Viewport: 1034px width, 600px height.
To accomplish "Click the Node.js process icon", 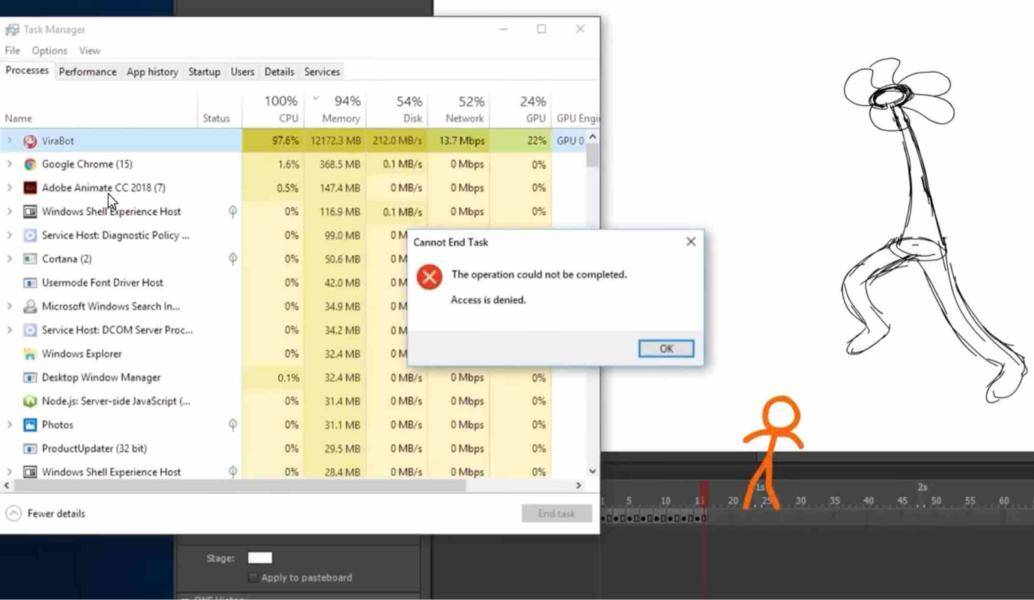I will click(30, 402).
